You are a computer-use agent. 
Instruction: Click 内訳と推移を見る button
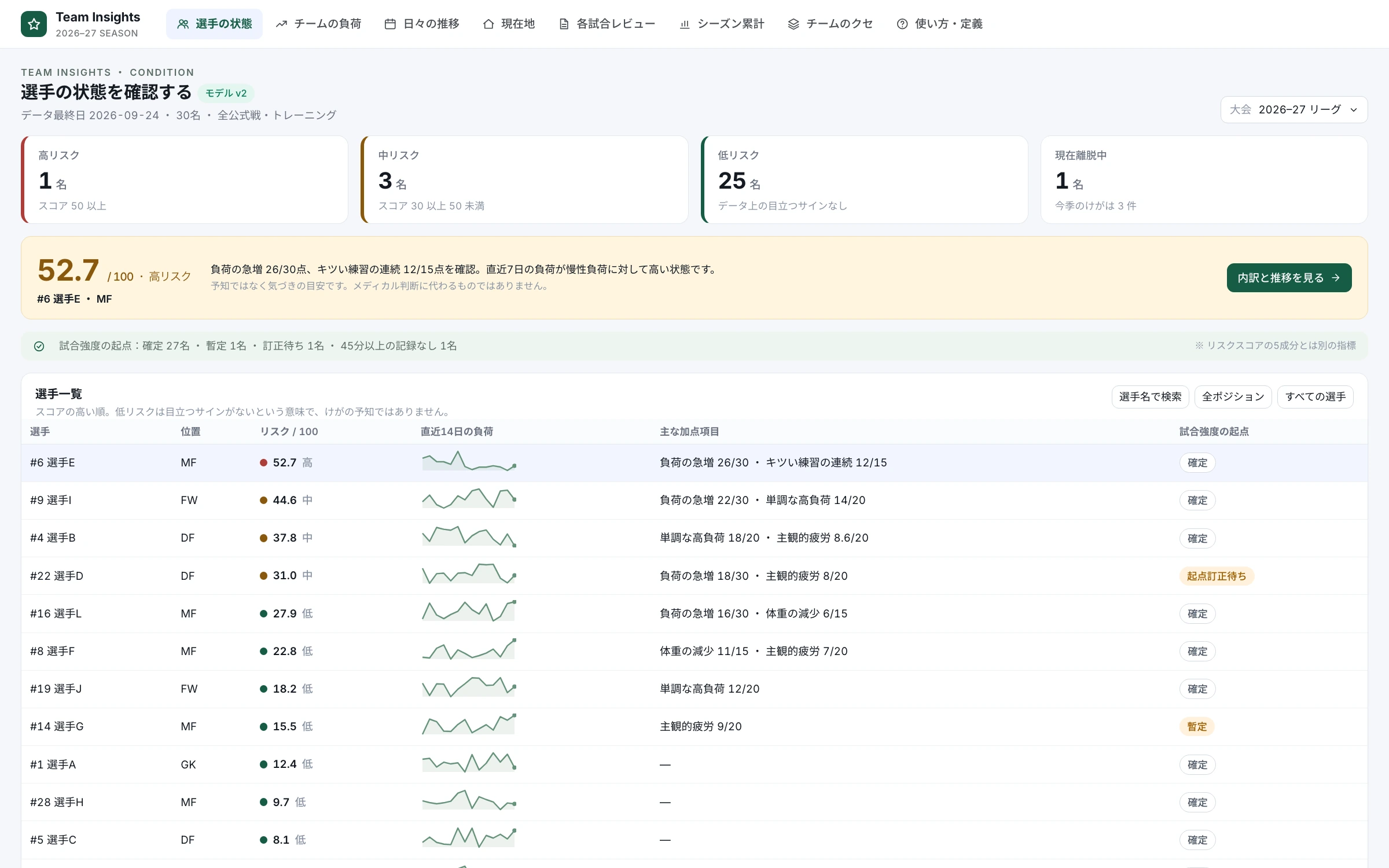1289,278
